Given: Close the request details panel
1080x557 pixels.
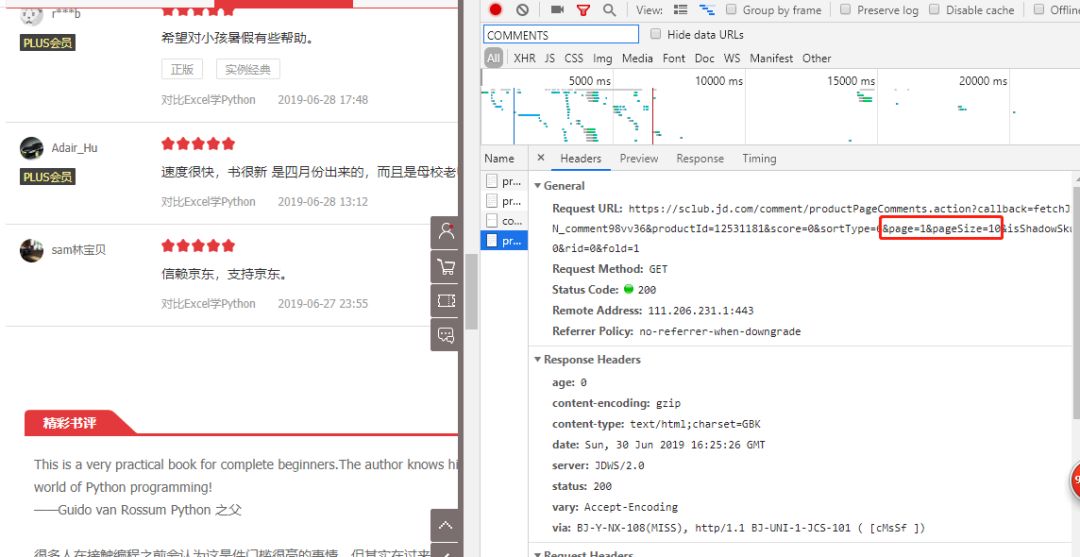Looking at the screenshot, I should point(541,158).
